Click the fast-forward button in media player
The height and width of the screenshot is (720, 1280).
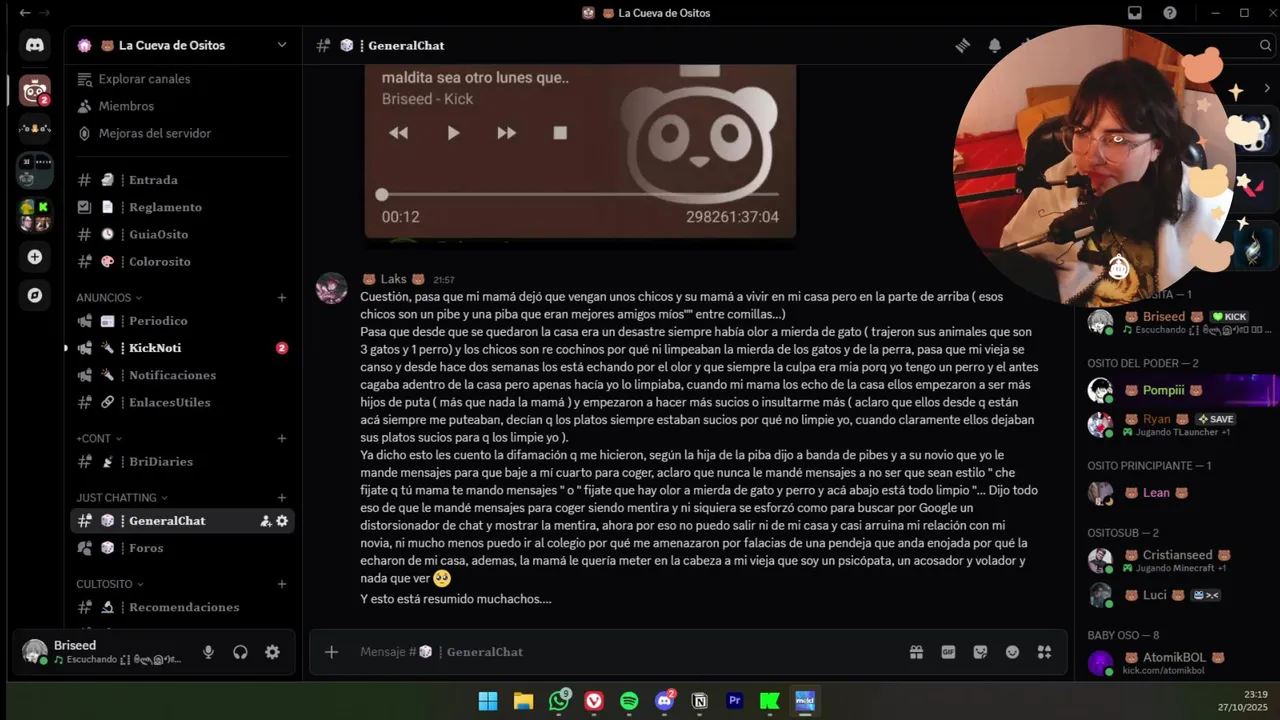pyautogui.click(x=507, y=133)
